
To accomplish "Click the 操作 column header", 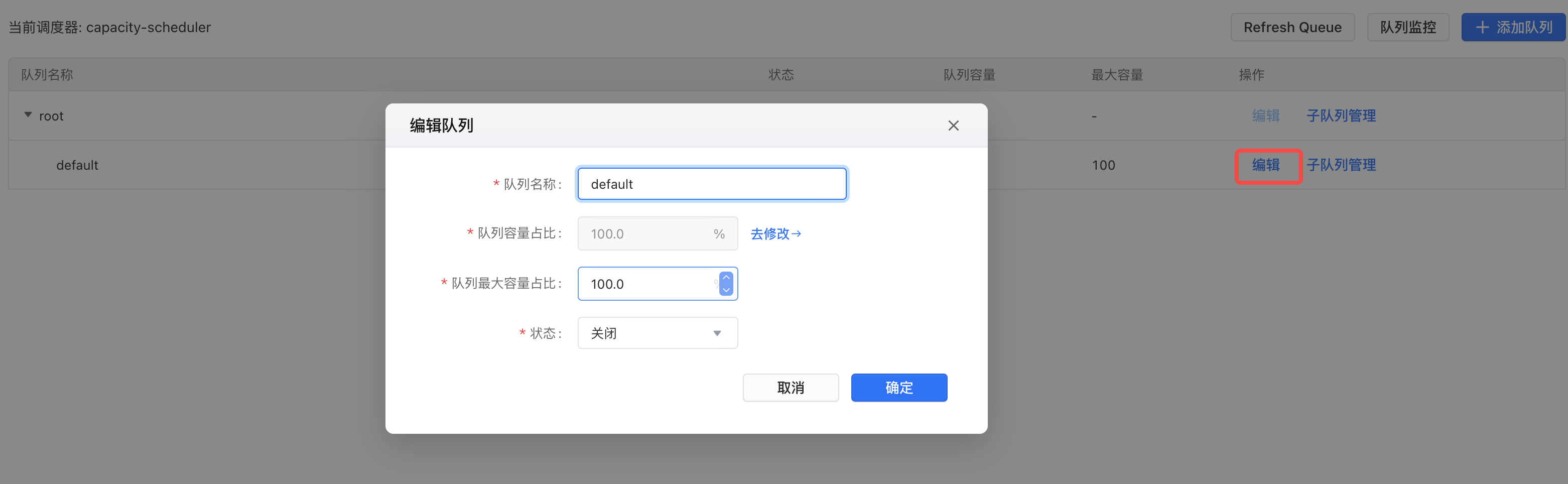I will coord(1251,75).
